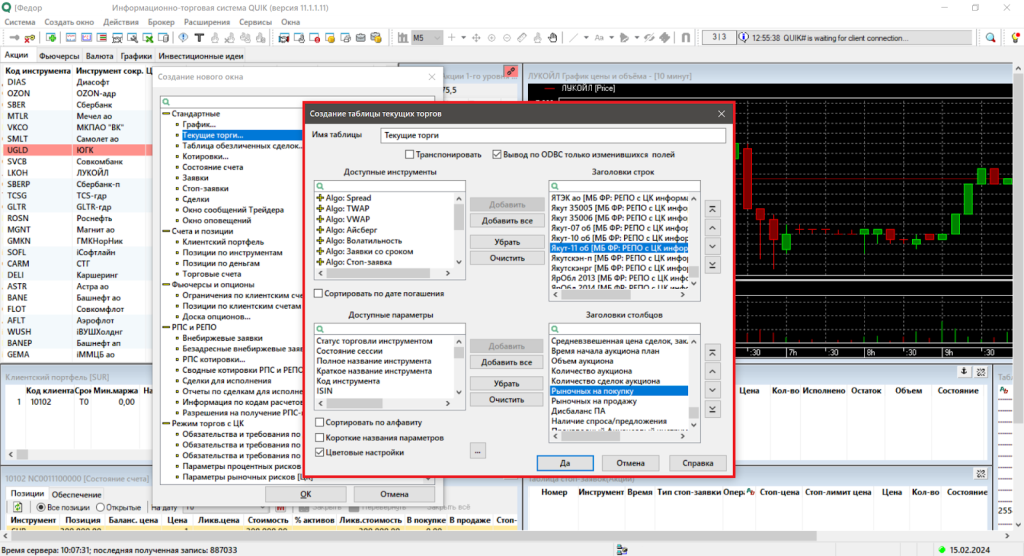1024x556 pixels.
Task: Move selected column header to the top
Action: coord(712,353)
